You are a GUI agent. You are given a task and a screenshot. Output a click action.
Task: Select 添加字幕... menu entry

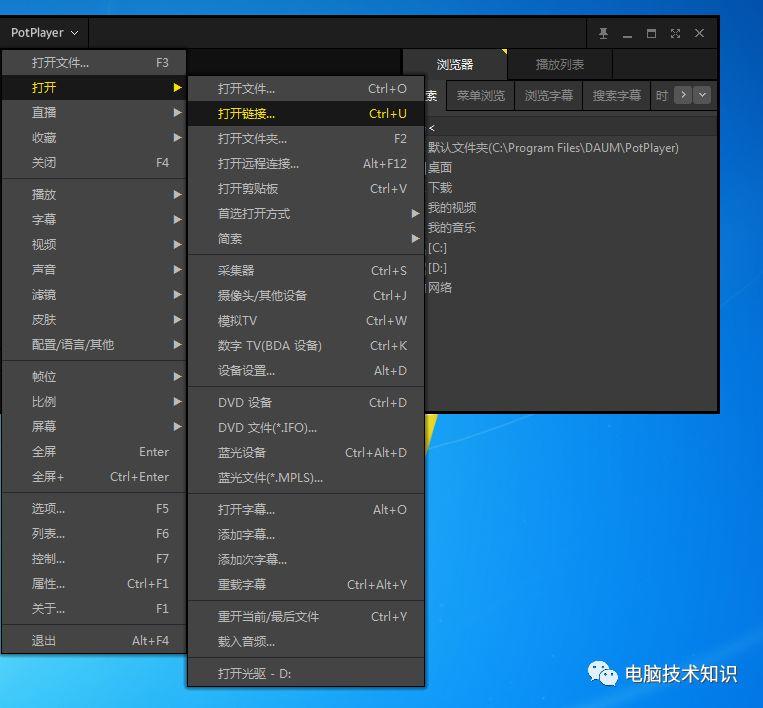(306, 535)
